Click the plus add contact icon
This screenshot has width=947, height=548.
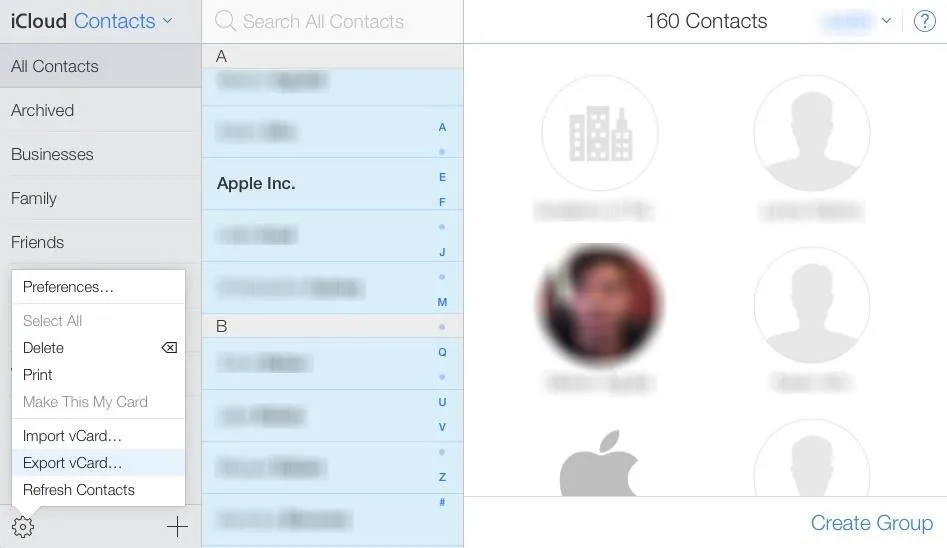177,527
